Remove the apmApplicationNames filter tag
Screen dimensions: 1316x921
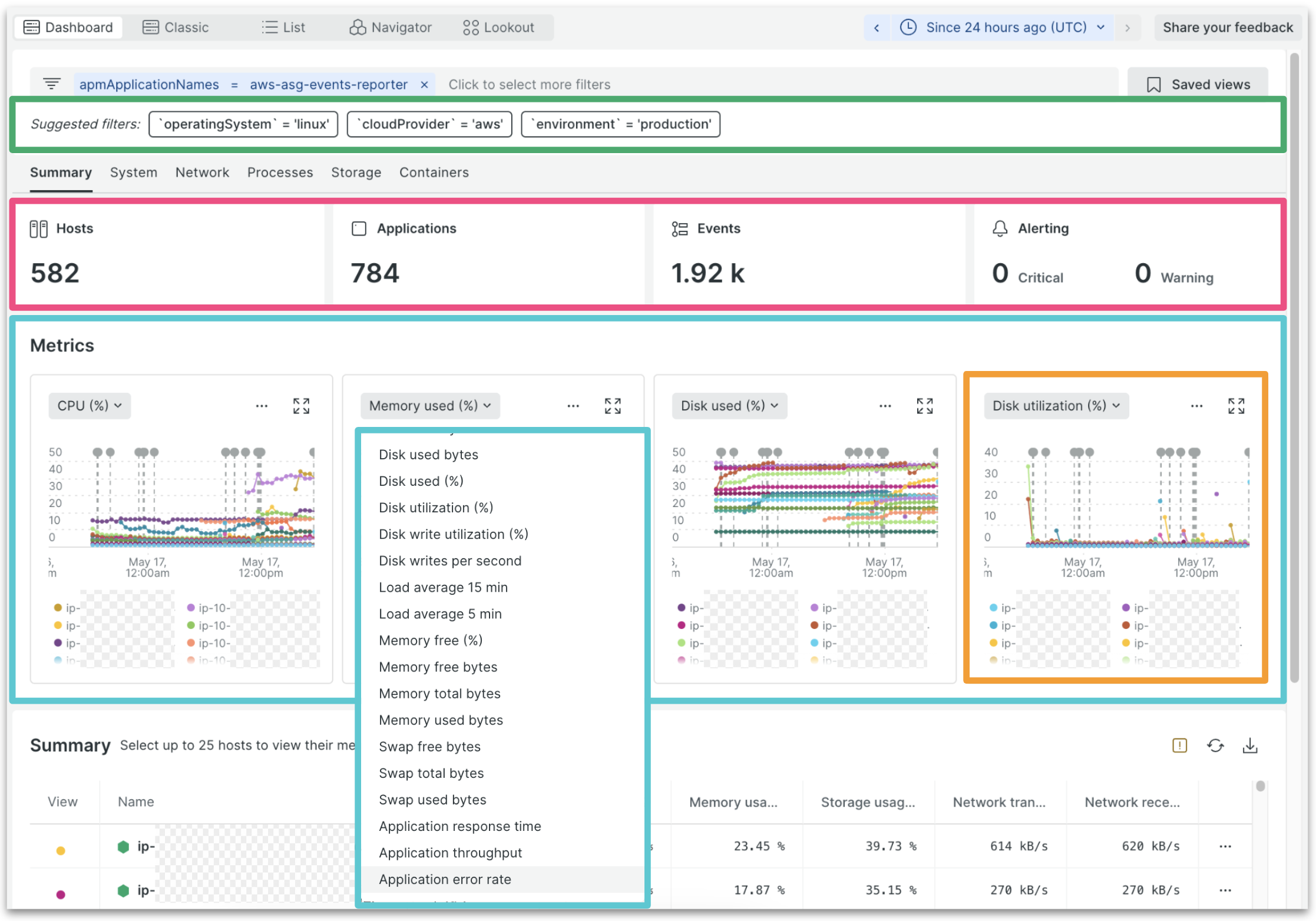425,84
